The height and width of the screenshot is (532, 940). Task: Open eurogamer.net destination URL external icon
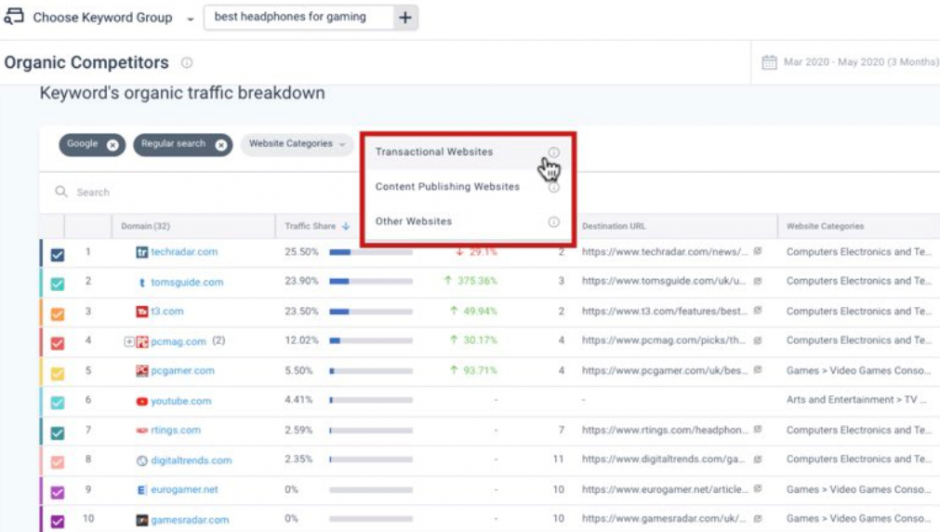[758, 489]
